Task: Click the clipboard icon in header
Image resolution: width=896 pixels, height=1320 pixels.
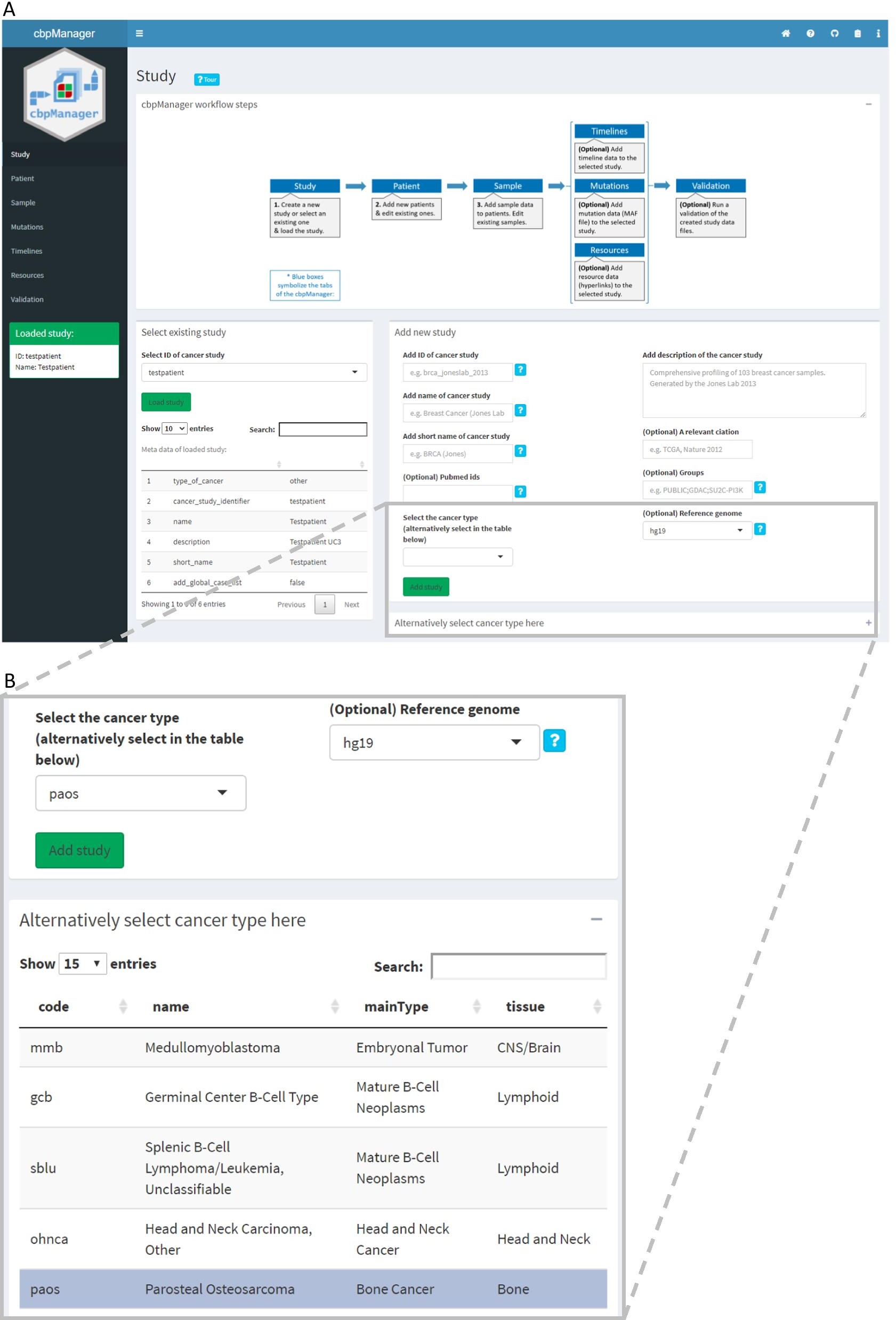Action: coord(858,34)
